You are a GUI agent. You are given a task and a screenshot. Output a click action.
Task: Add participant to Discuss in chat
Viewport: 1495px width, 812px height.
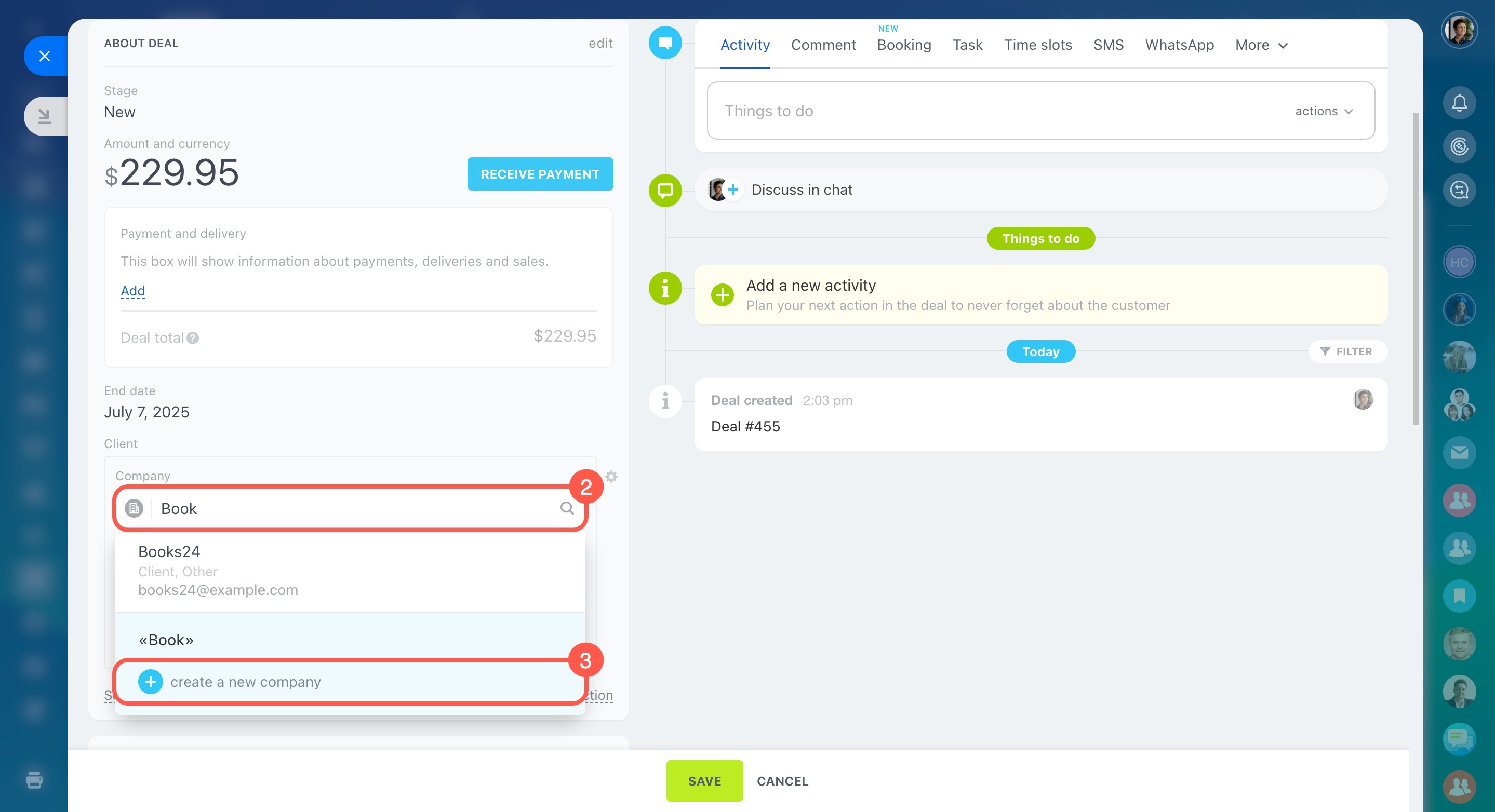coord(733,190)
